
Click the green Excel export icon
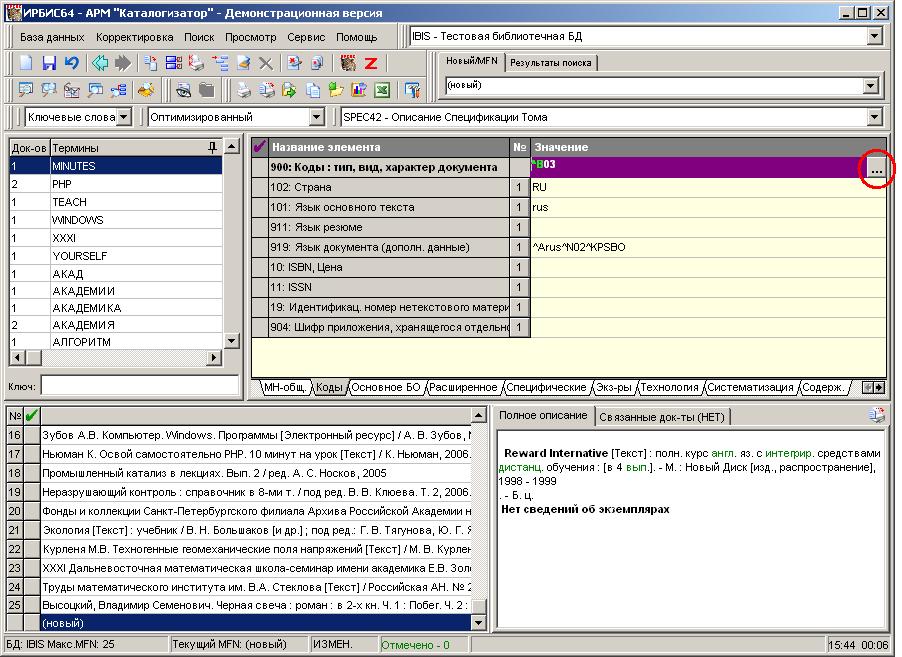pos(381,90)
